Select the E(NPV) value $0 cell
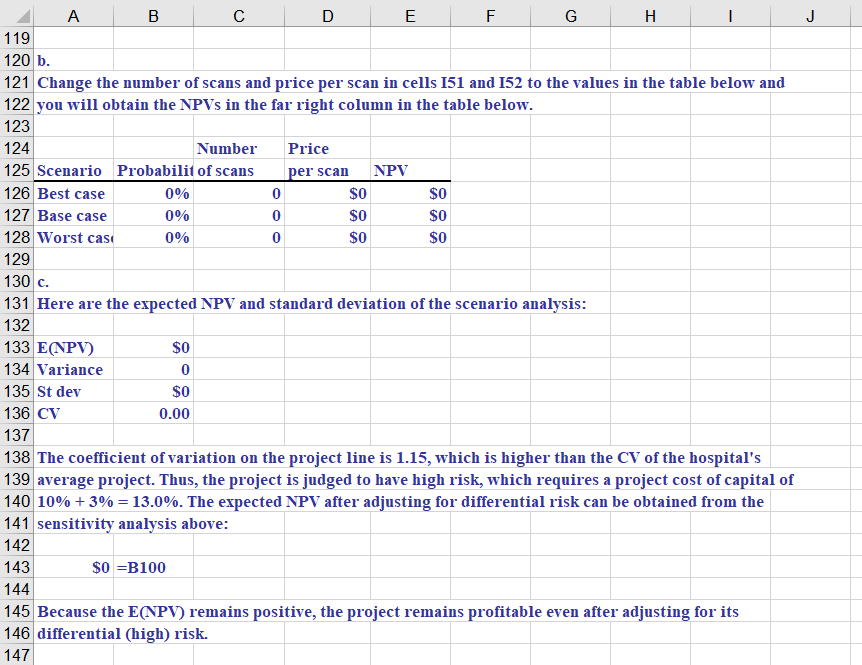This screenshot has width=862, height=665. (x=153, y=347)
